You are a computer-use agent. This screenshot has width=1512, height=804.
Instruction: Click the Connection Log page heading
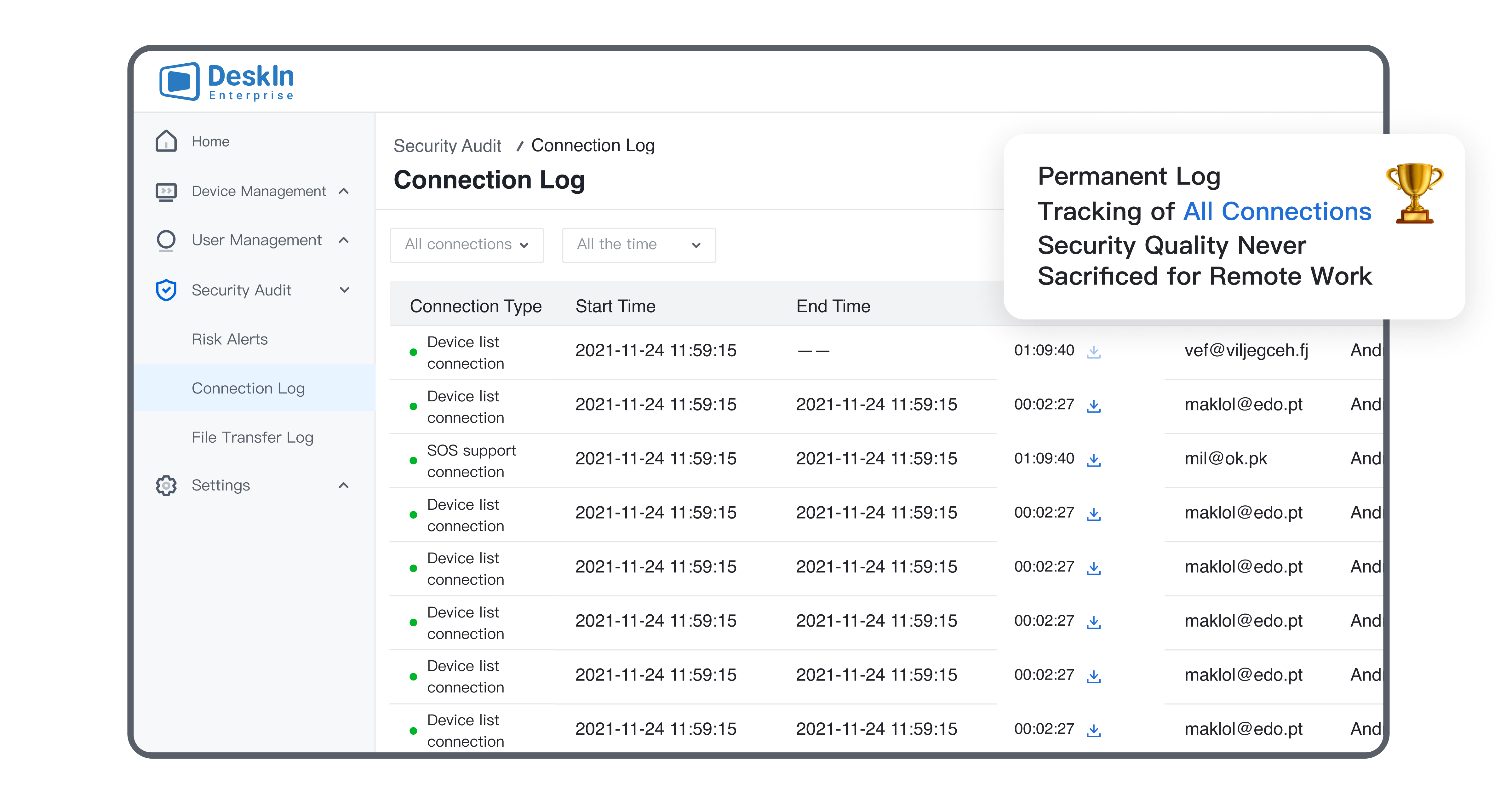[x=489, y=180]
